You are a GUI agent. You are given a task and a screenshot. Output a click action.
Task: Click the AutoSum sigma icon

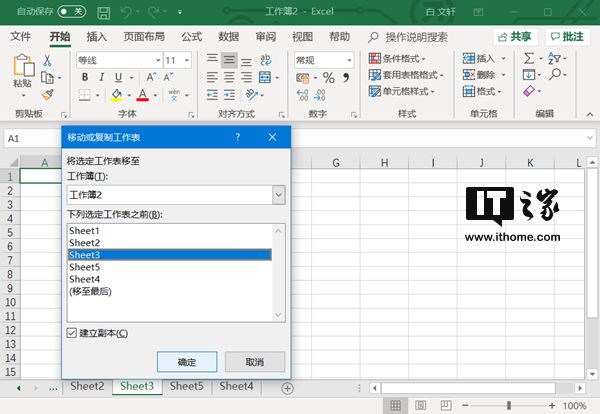click(x=529, y=59)
